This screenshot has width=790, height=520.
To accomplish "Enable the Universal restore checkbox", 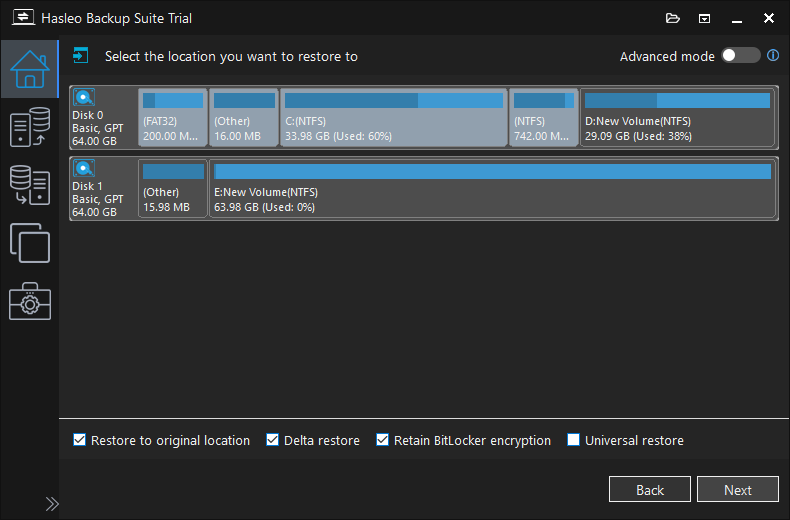I will 573,440.
